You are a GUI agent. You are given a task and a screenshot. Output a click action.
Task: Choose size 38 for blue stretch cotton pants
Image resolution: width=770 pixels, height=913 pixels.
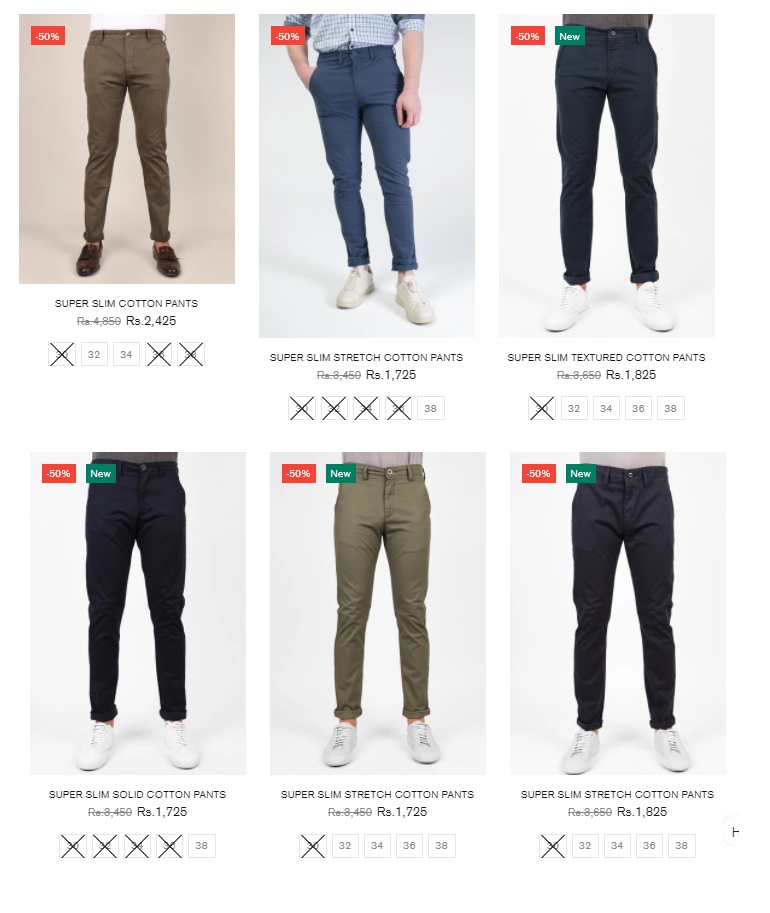point(430,408)
